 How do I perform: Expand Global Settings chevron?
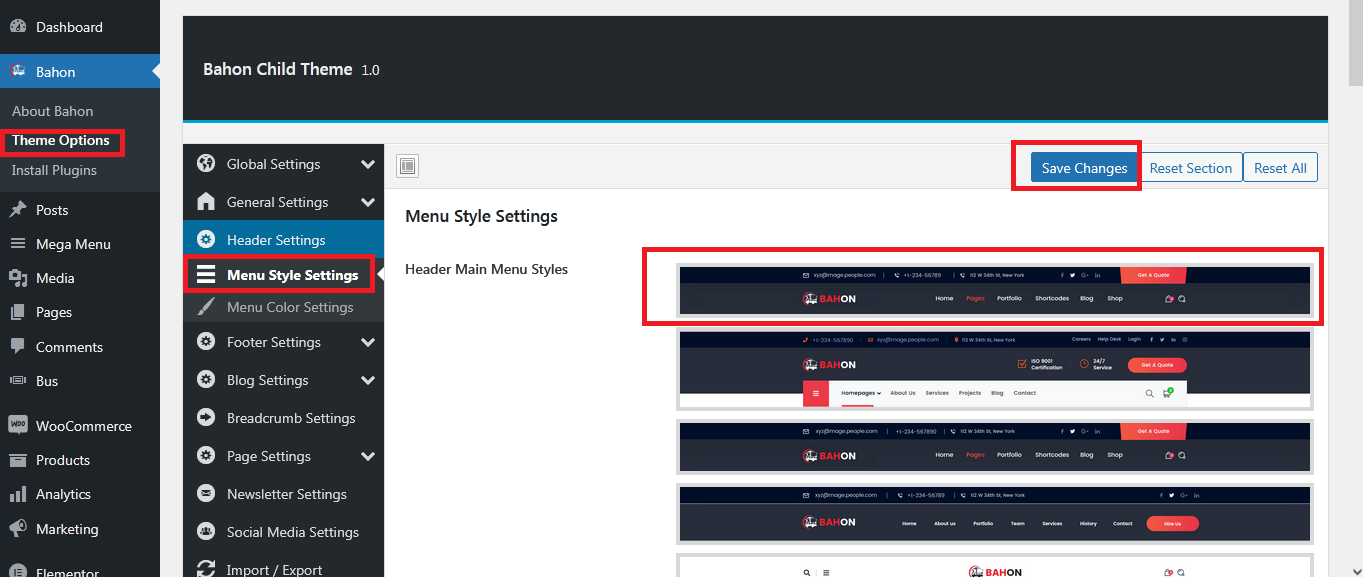click(368, 164)
